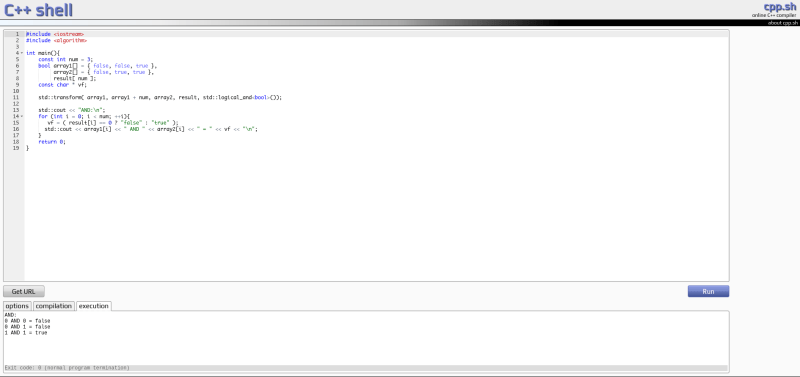Open the cpp.sh site link

point(779,7)
